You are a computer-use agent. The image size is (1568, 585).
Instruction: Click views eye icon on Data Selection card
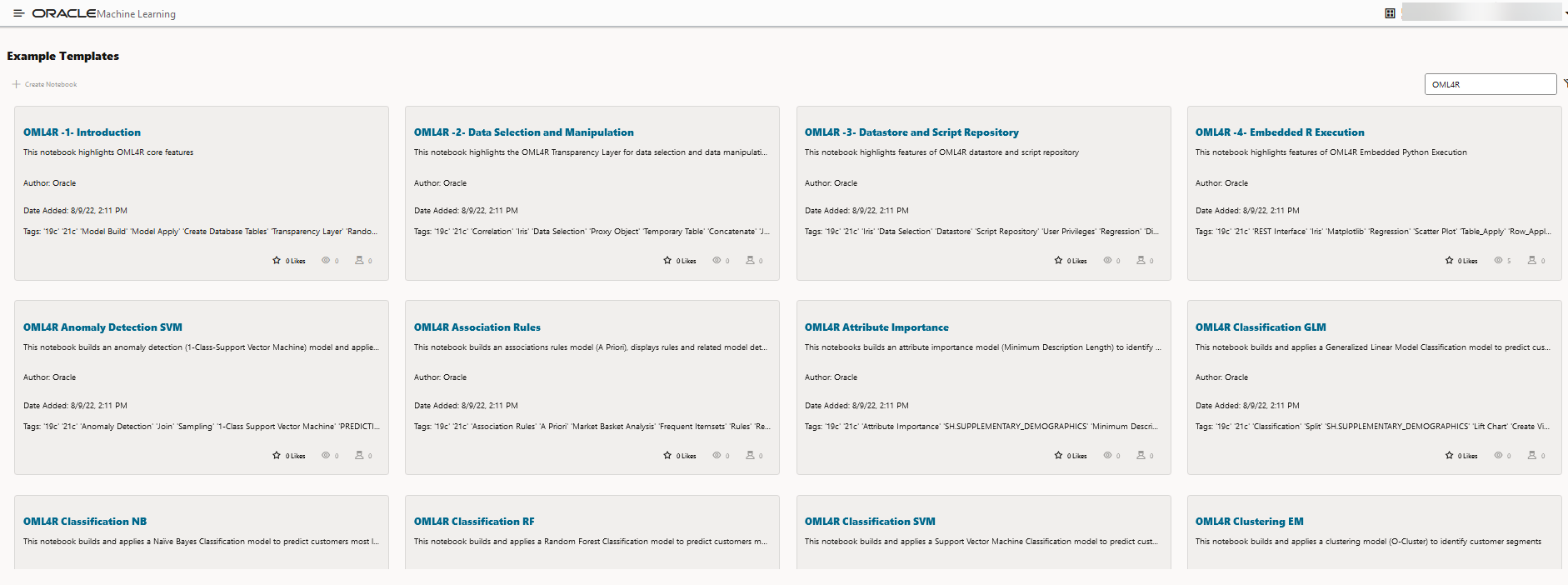pyautogui.click(x=717, y=261)
